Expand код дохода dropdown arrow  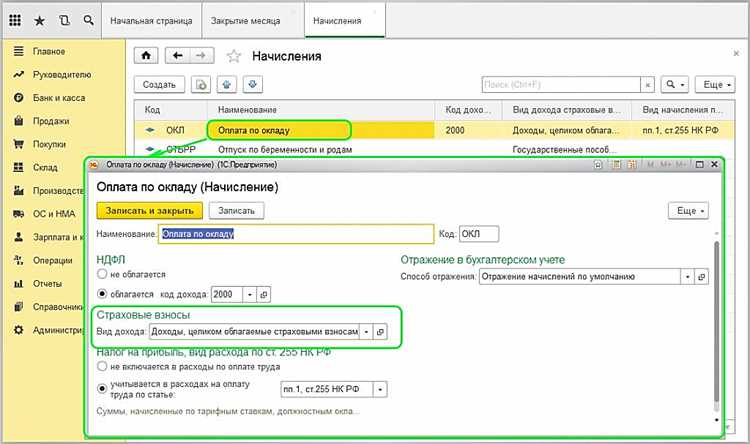tap(250, 295)
